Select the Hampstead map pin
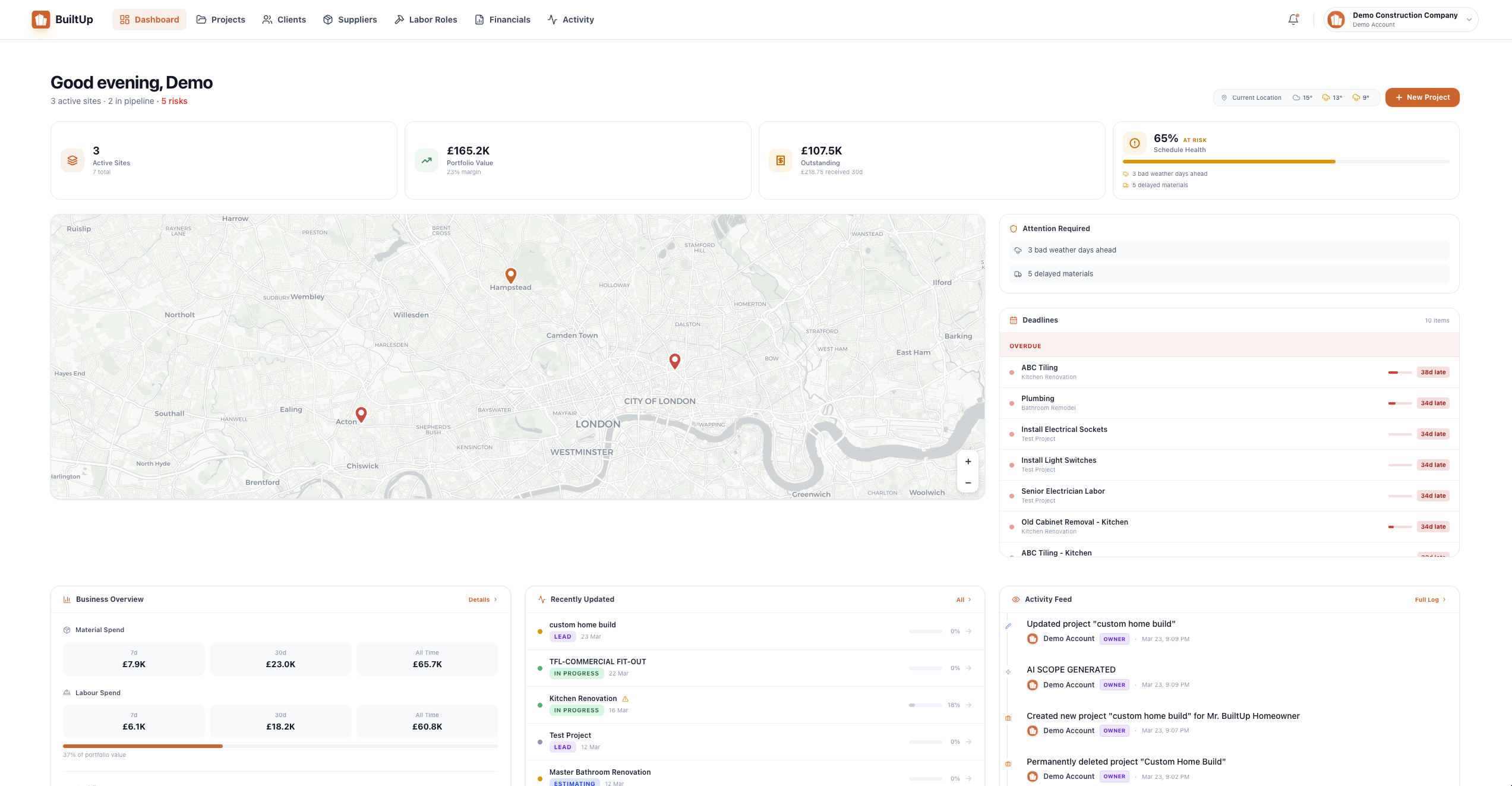Viewport: 1512px width, 786px height. pos(511,275)
